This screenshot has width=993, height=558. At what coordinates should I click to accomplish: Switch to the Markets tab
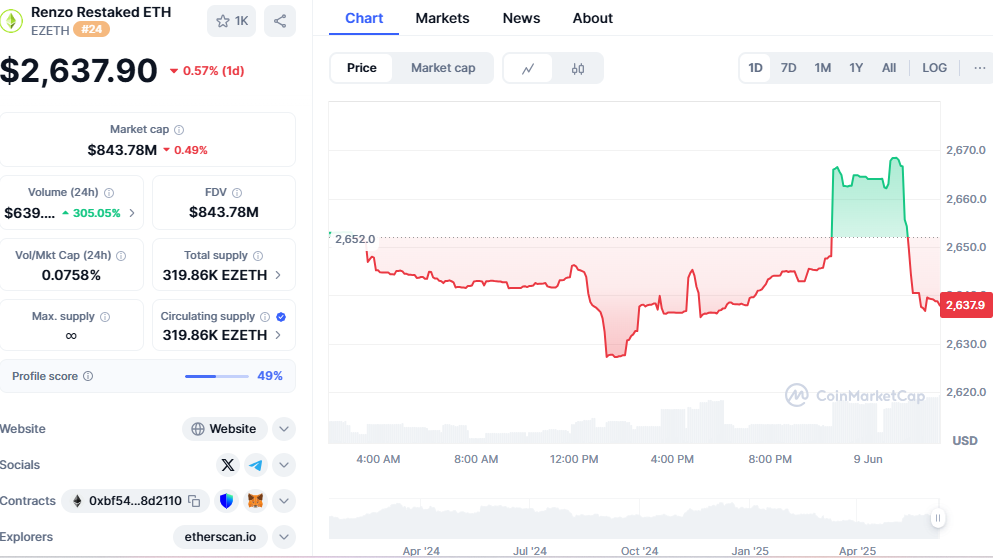click(x=442, y=18)
